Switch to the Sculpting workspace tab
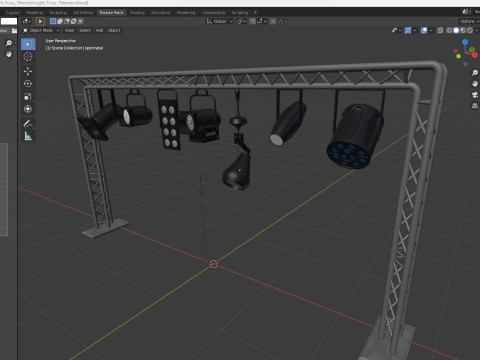 [x=58, y=13]
